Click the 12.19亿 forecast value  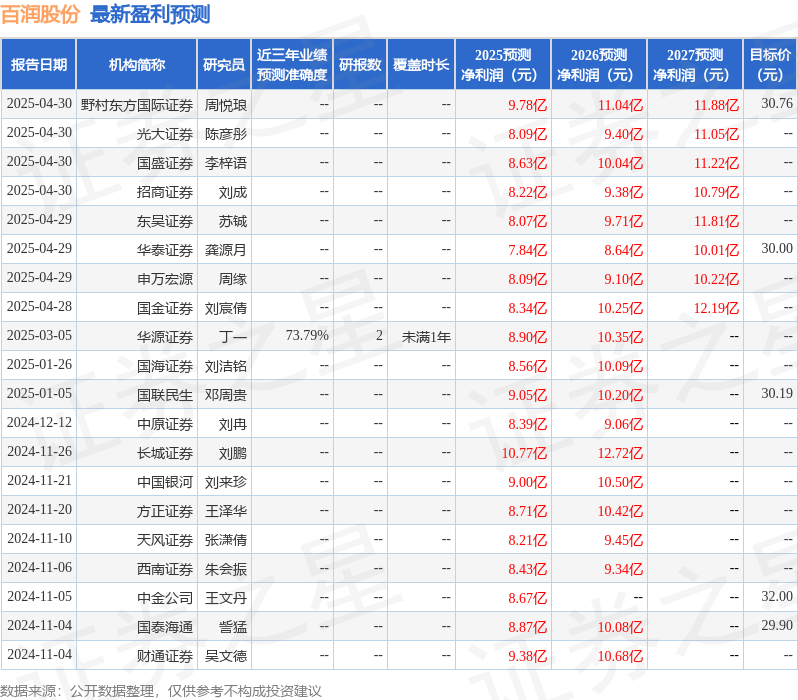click(x=716, y=309)
